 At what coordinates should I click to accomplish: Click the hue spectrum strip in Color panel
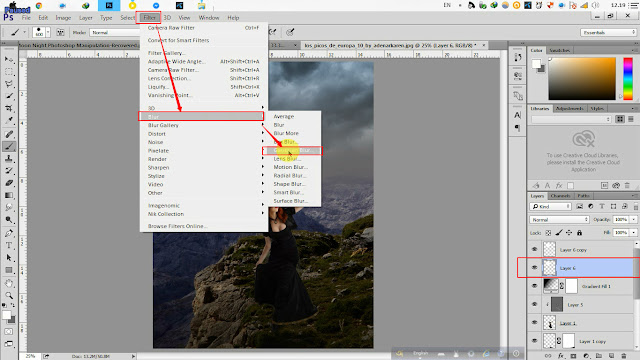[628, 79]
